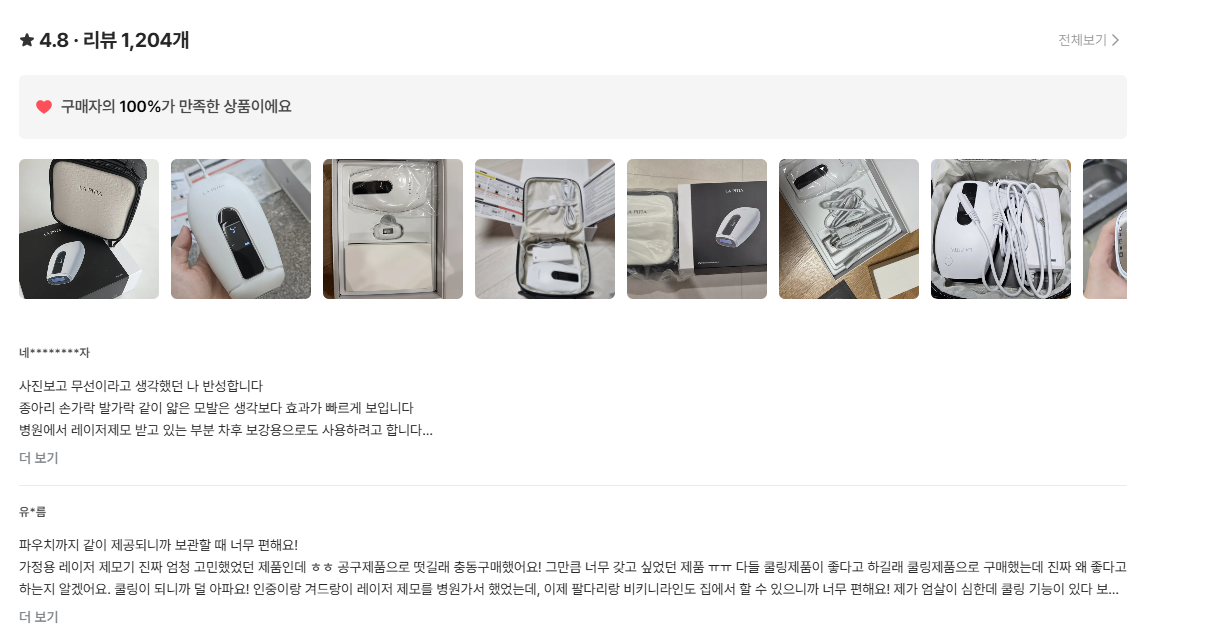
Task: Click the 100% satisfied buyers banner
Action: [x=573, y=107]
